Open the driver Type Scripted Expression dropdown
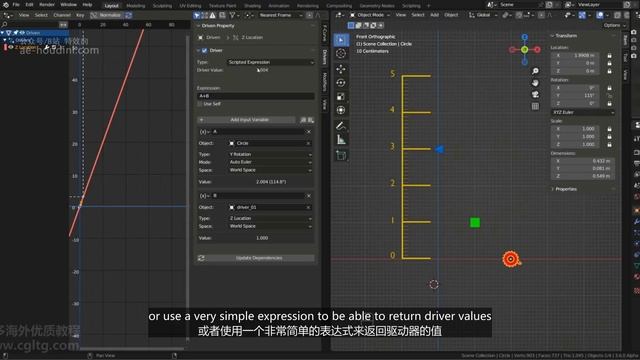The image size is (640, 360). [271, 62]
